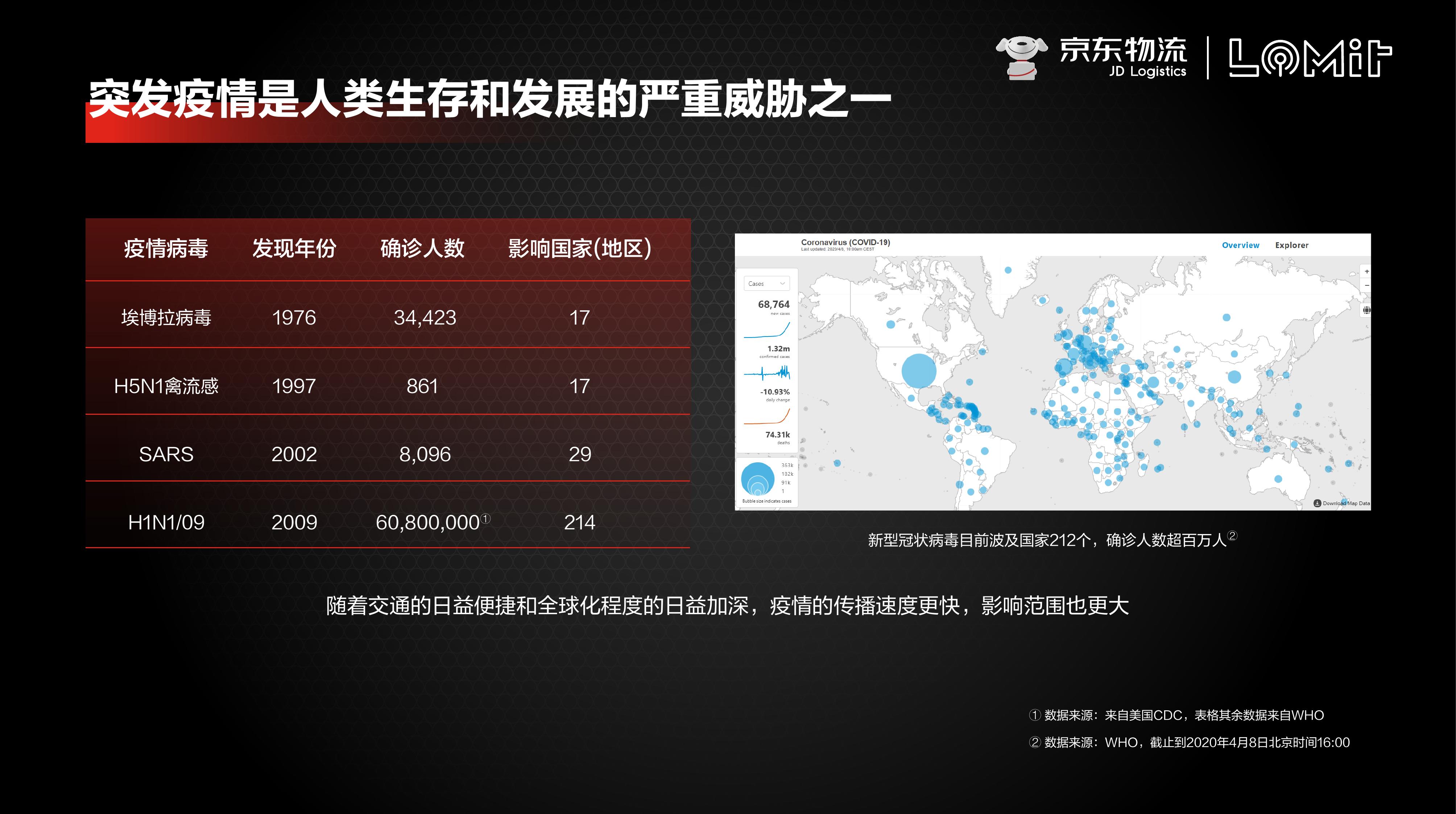Click the 埃博拉病毒 row label
This screenshot has width=1456, height=814.
tap(166, 317)
